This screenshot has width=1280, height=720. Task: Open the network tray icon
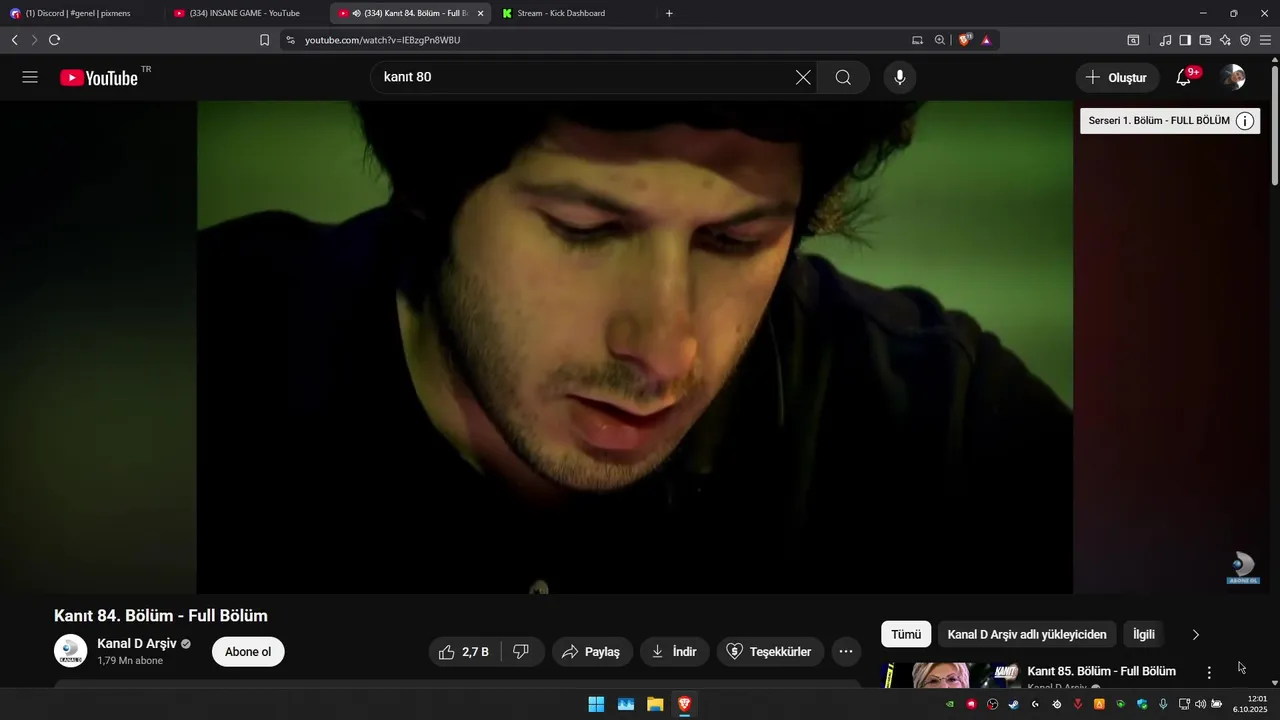click(1184, 704)
